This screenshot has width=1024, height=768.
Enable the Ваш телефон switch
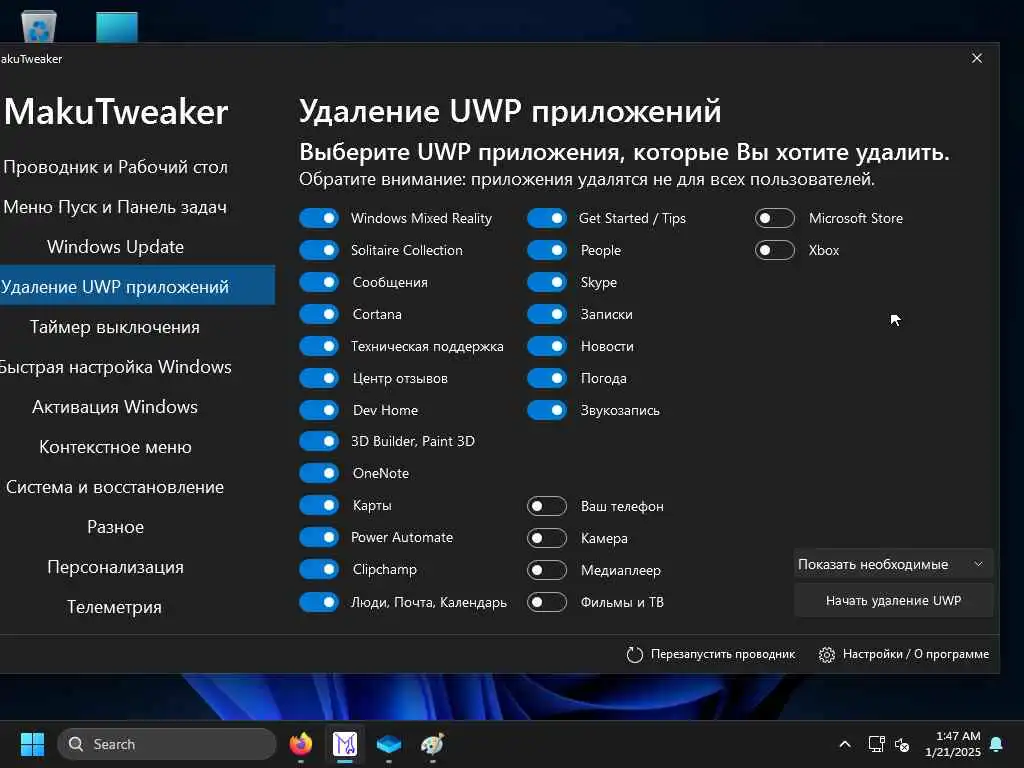tap(547, 506)
